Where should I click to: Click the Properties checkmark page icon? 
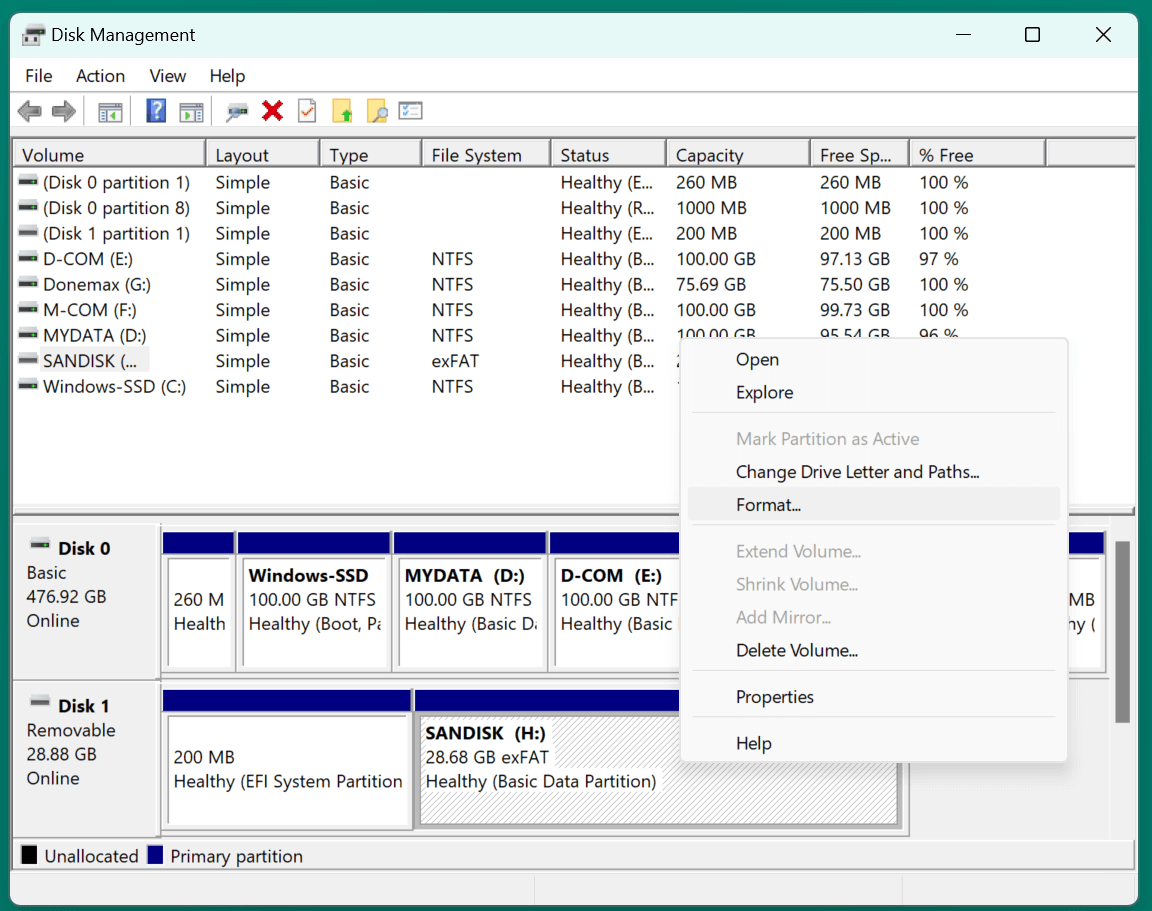click(x=307, y=111)
